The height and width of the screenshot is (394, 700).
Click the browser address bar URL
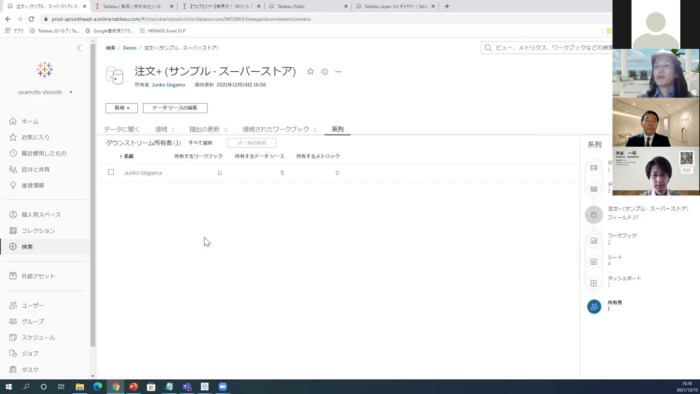[181, 19]
